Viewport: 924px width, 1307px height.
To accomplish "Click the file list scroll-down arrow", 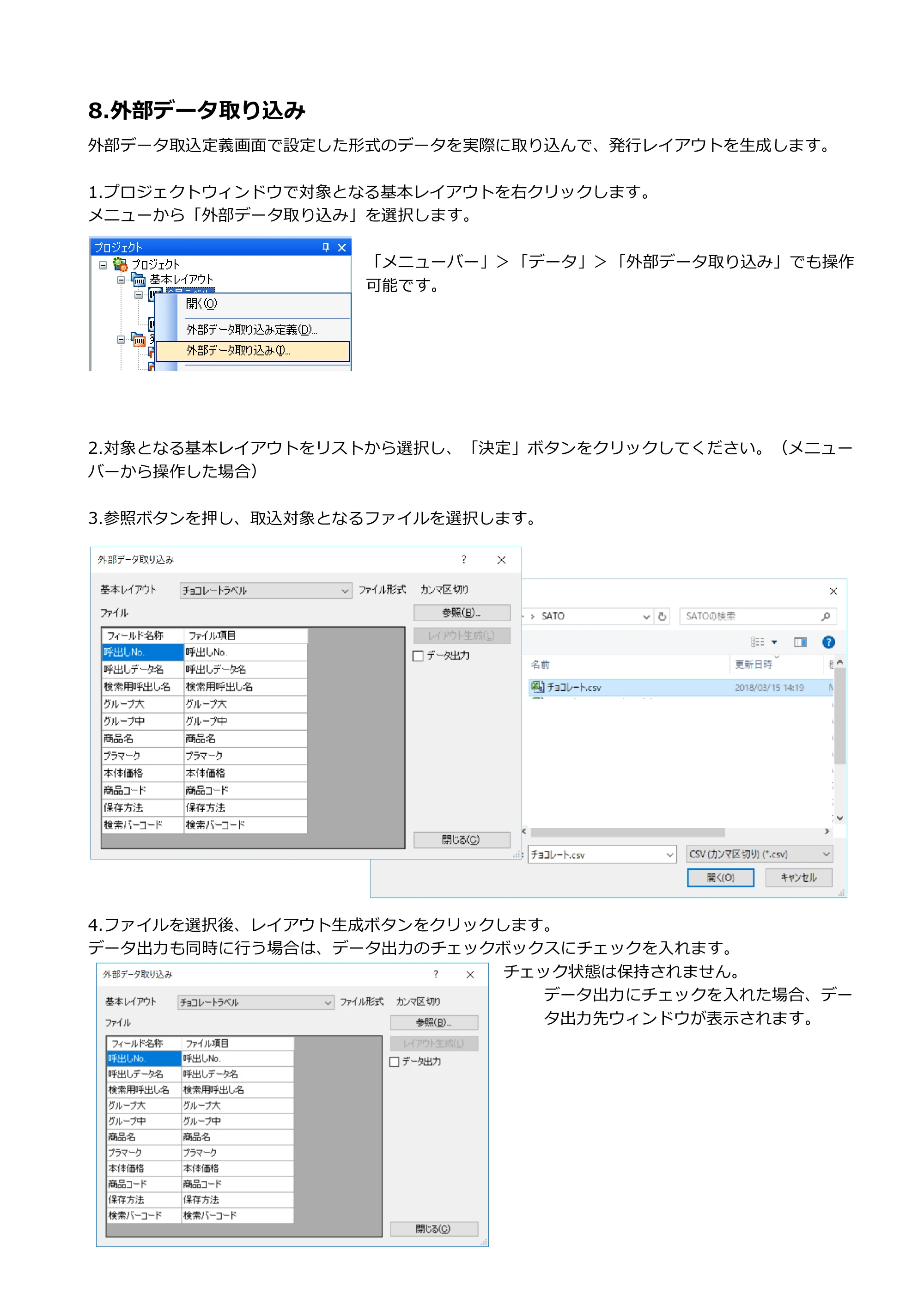I will tap(840, 818).
